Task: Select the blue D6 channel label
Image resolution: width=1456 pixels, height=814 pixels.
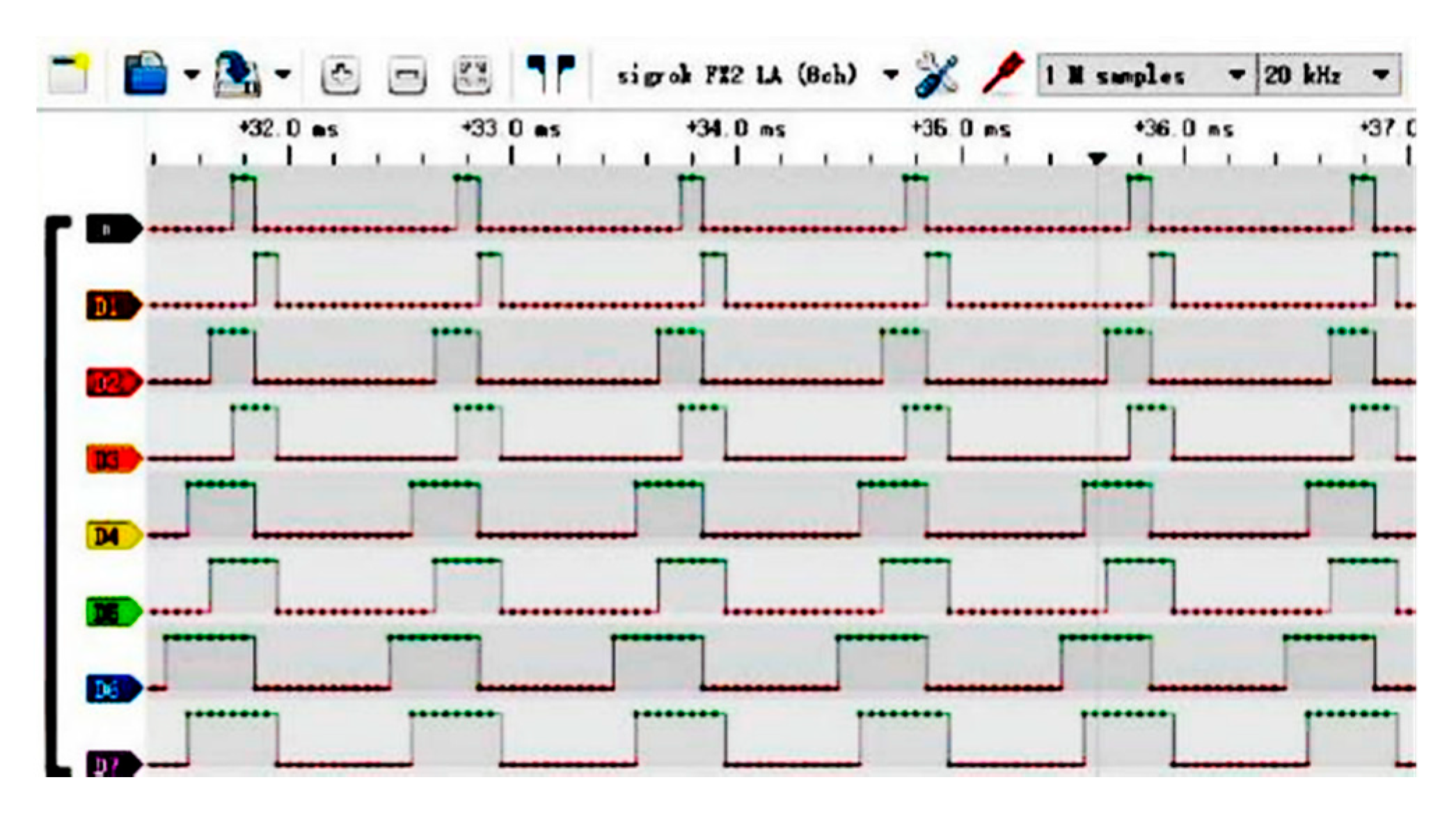Action: point(113,689)
